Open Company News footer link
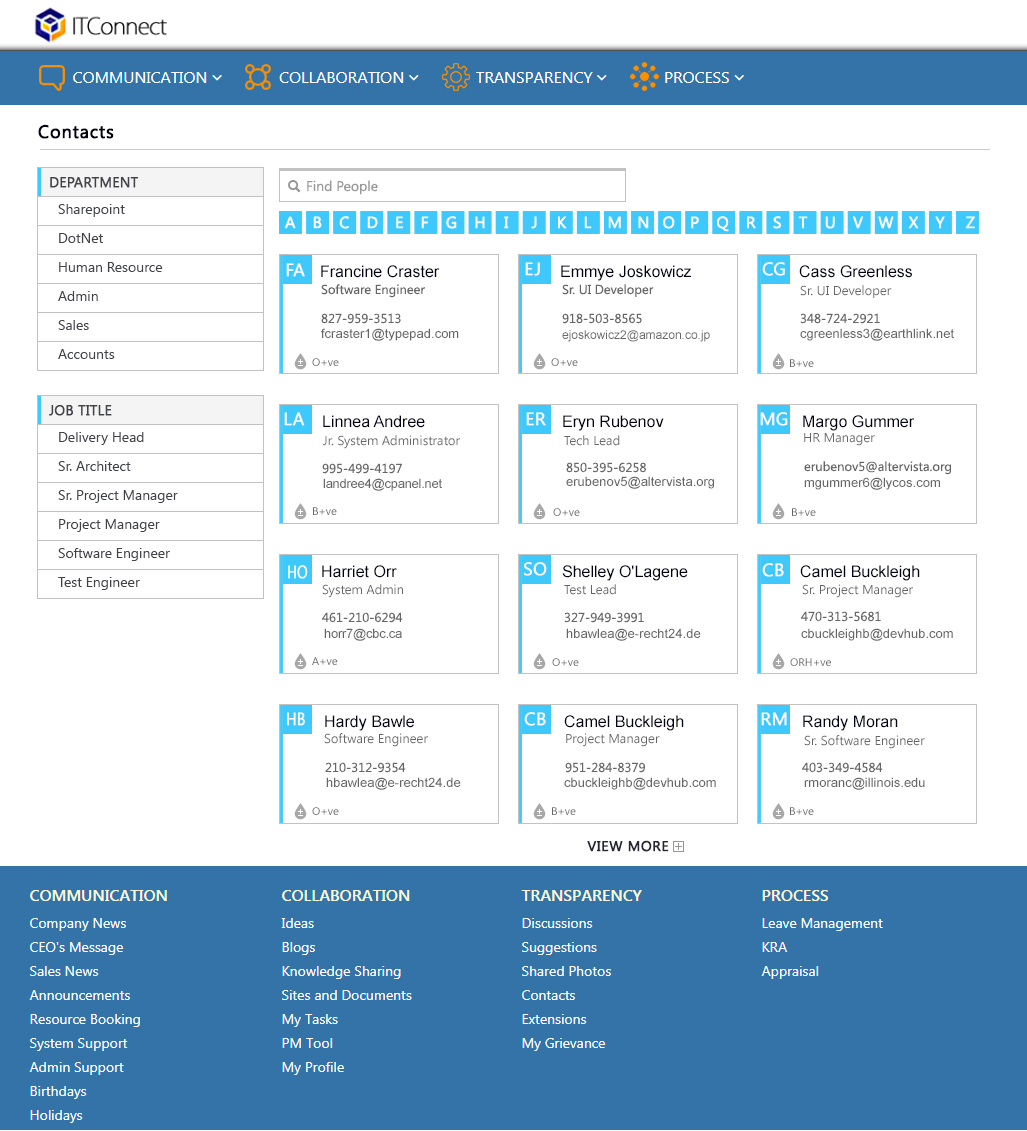This screenshot has width=1027, height=1131. coord(78,923)
